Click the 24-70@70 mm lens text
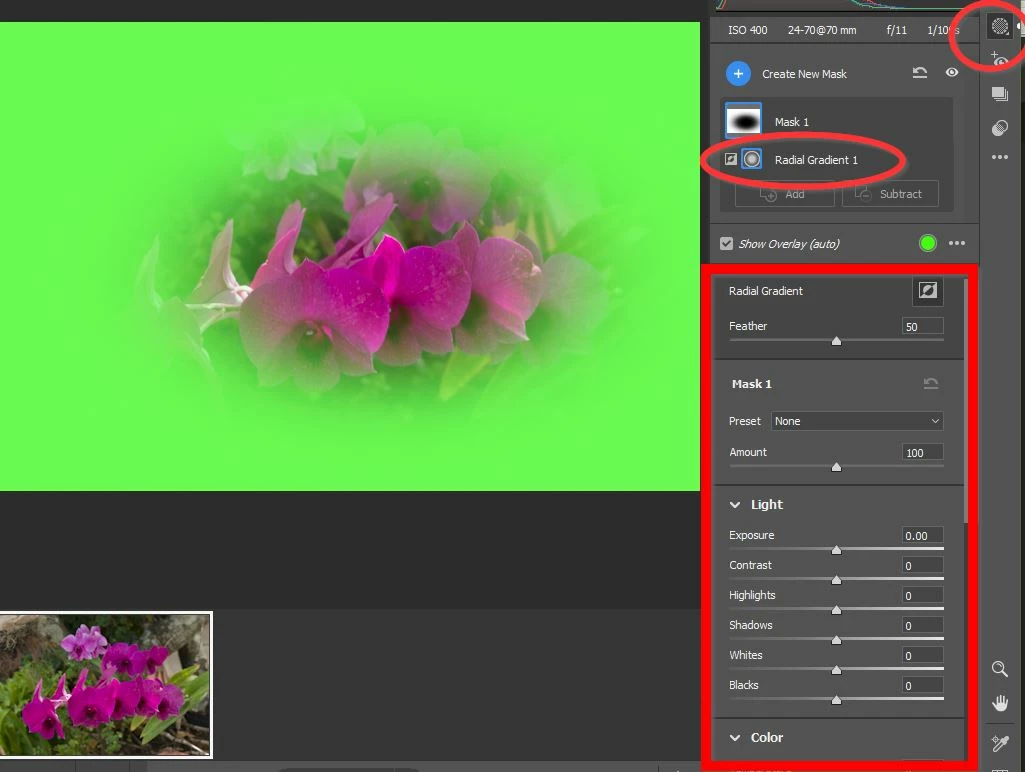The width and height of the screenshot is (1025, 772). [822, 30]
